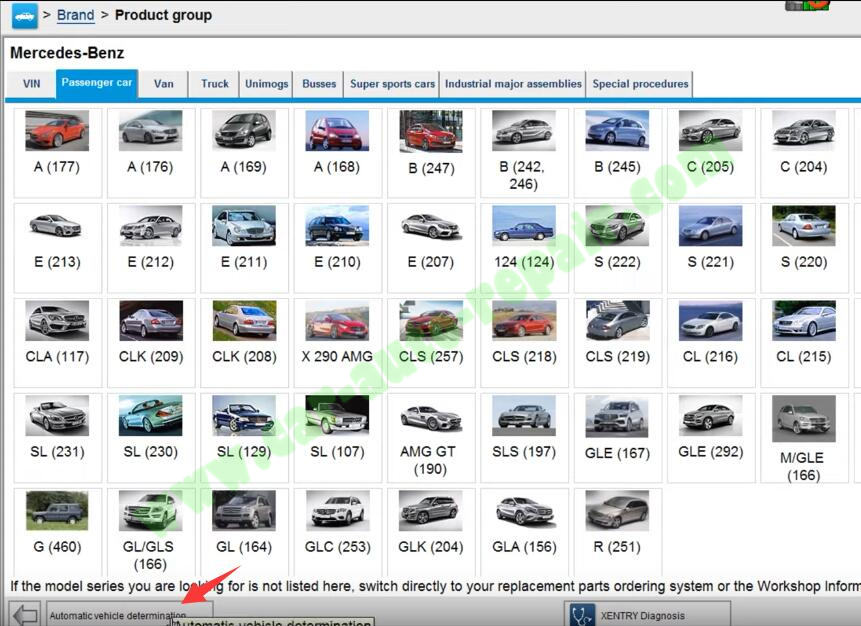
Task: Switch to the VIN tab
Action: 32,84
